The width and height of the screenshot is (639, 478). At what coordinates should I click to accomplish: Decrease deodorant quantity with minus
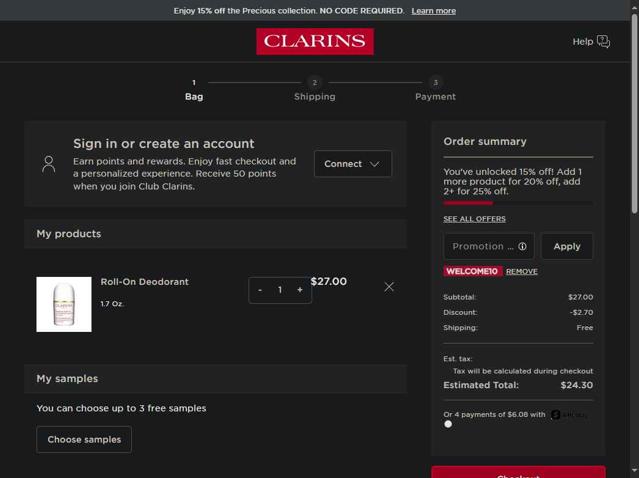[x=260, y=290]
